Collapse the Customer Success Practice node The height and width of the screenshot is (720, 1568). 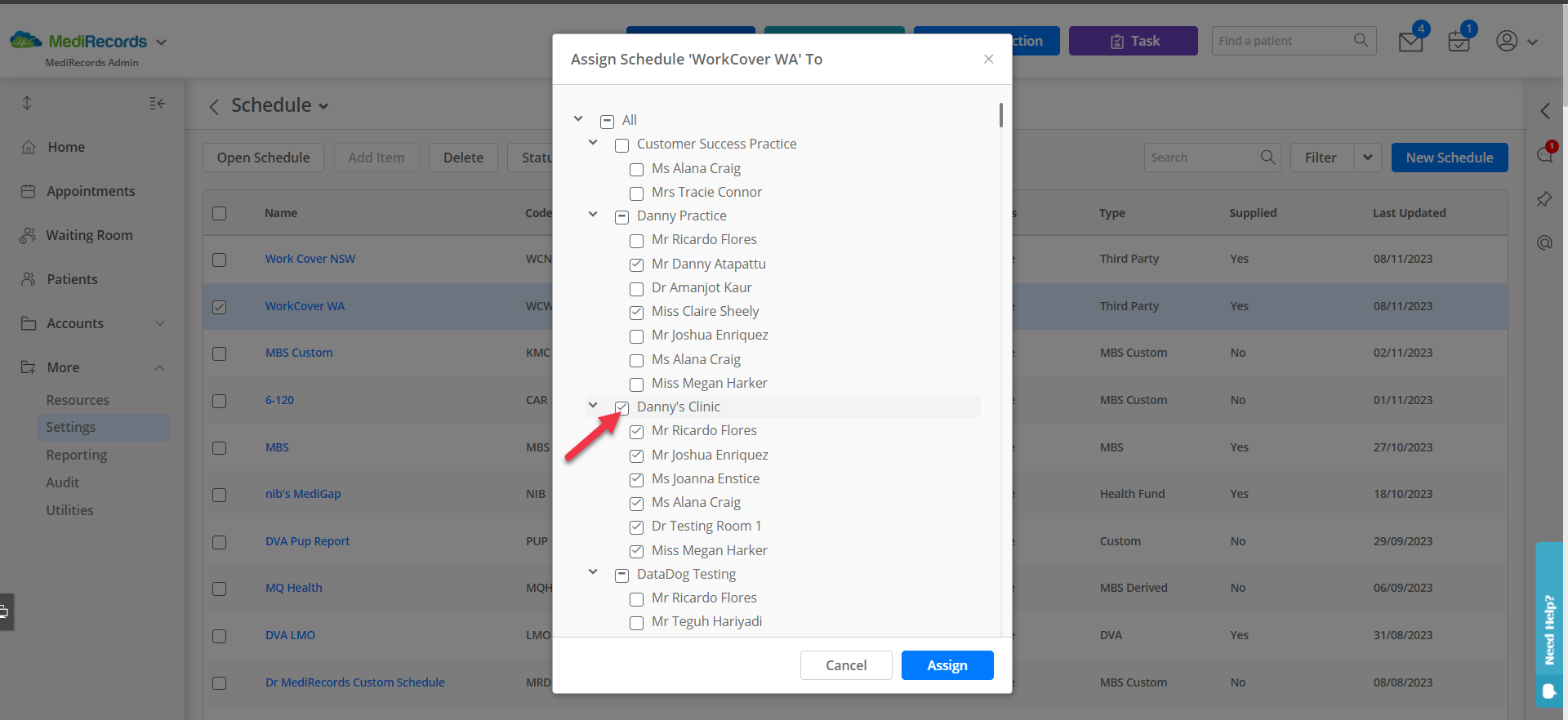593,143
